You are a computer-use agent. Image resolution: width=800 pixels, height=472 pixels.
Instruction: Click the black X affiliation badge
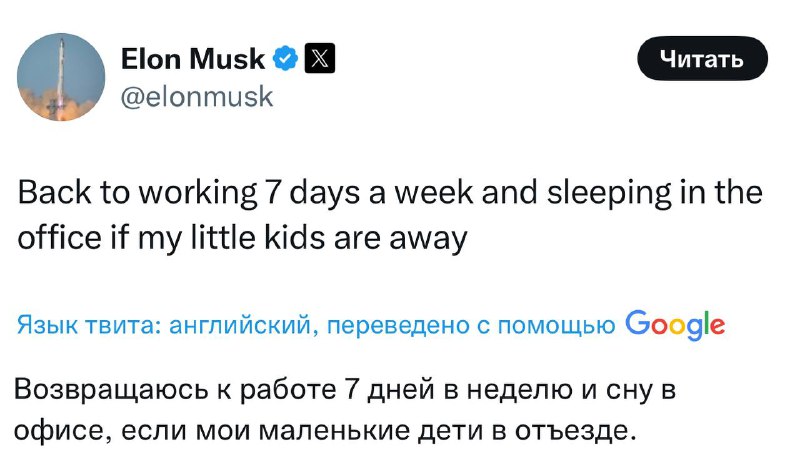click(316, 61)
